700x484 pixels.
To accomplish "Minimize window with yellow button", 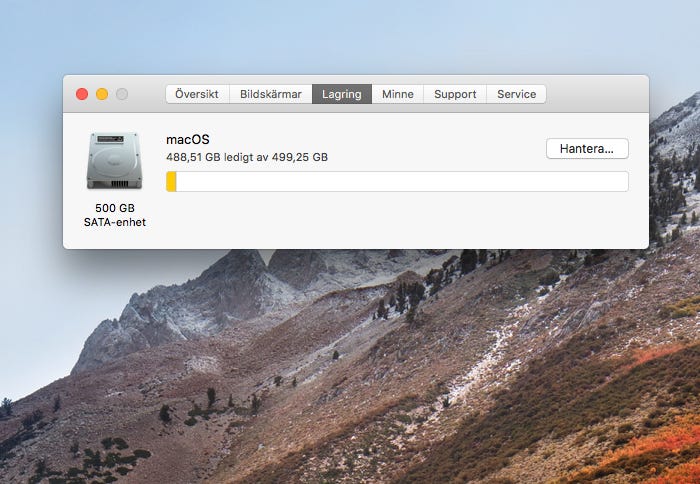I will pos(102,94).
